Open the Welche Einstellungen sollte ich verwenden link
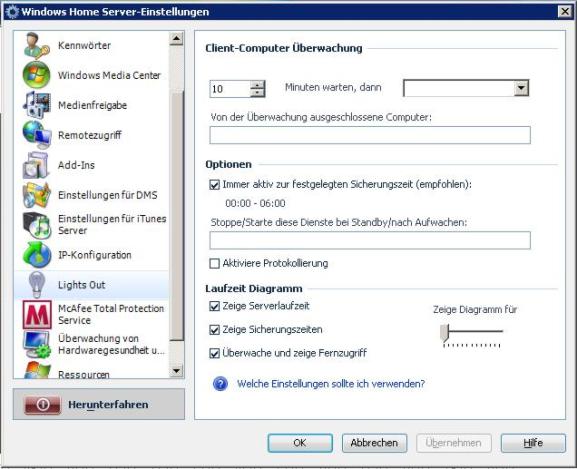 [331, 384]
